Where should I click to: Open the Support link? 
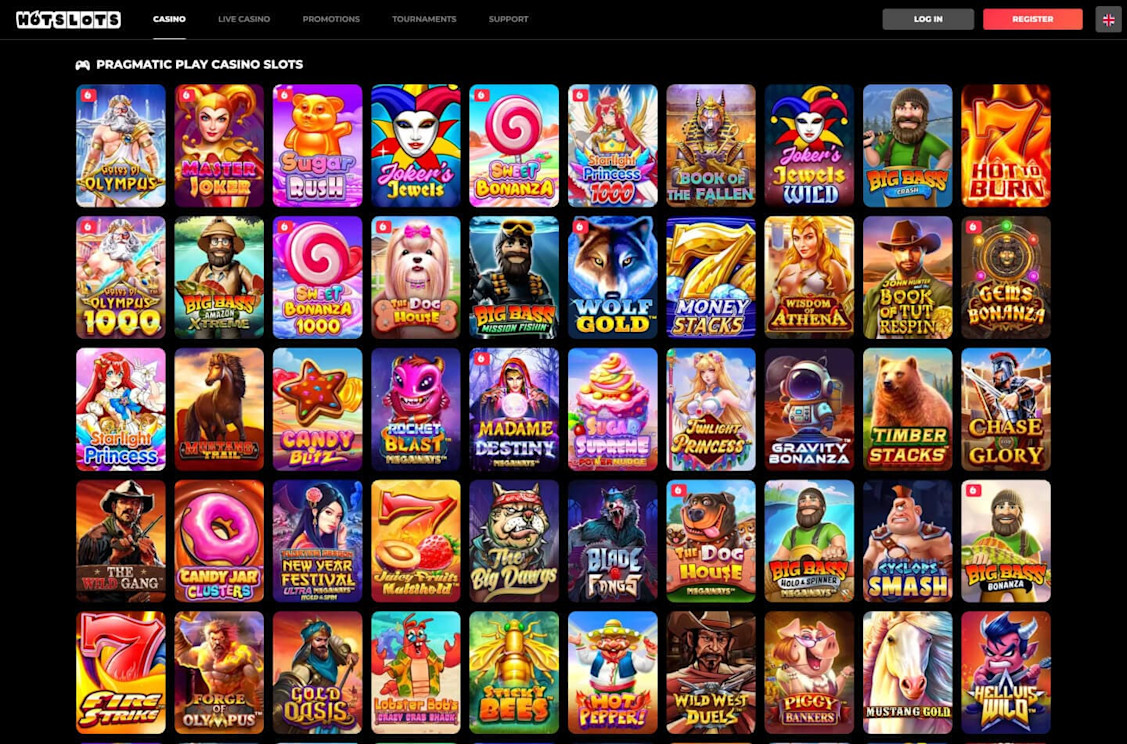coord(508,19)
